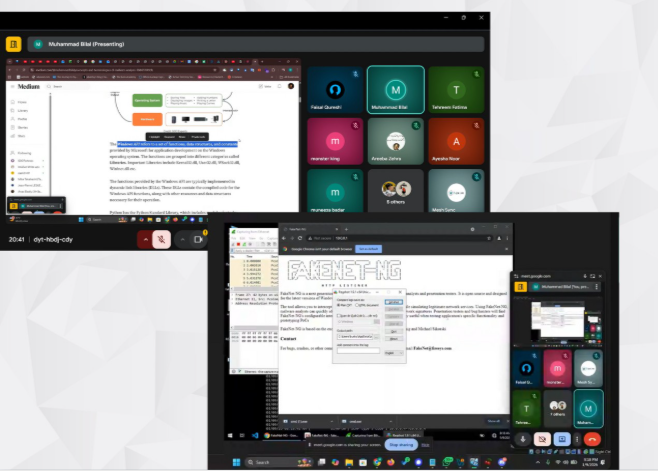
Task: Toggle the camera button in top Meet window
Action: pos(198,239)
